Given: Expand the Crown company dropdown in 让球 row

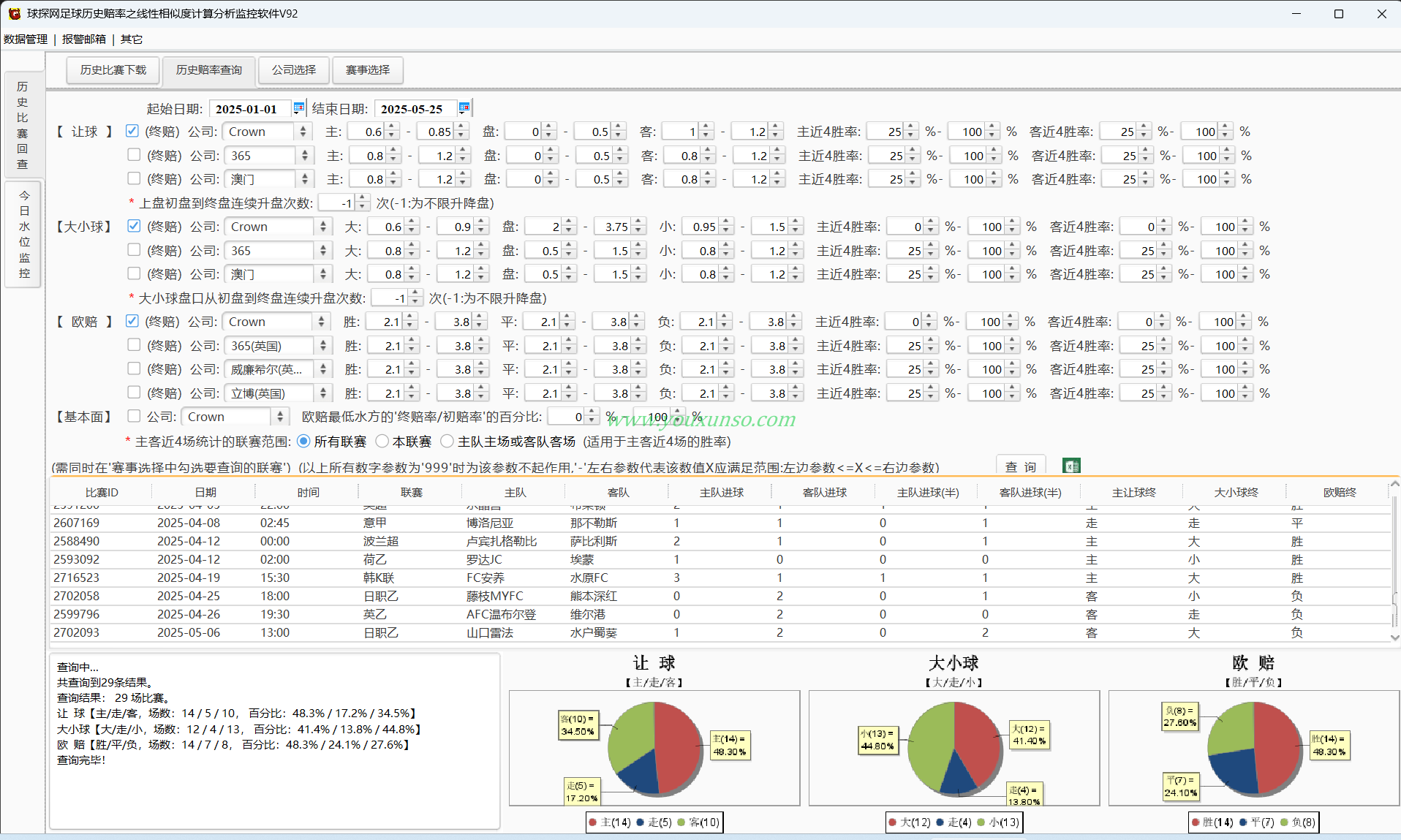Looking at the screenshot, I should (303, 132).
